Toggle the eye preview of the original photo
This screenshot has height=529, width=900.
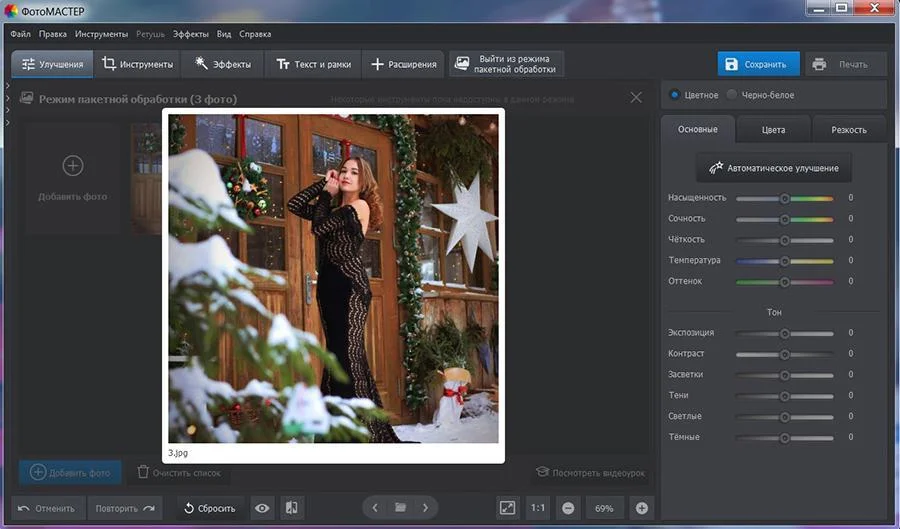(262, 508)
